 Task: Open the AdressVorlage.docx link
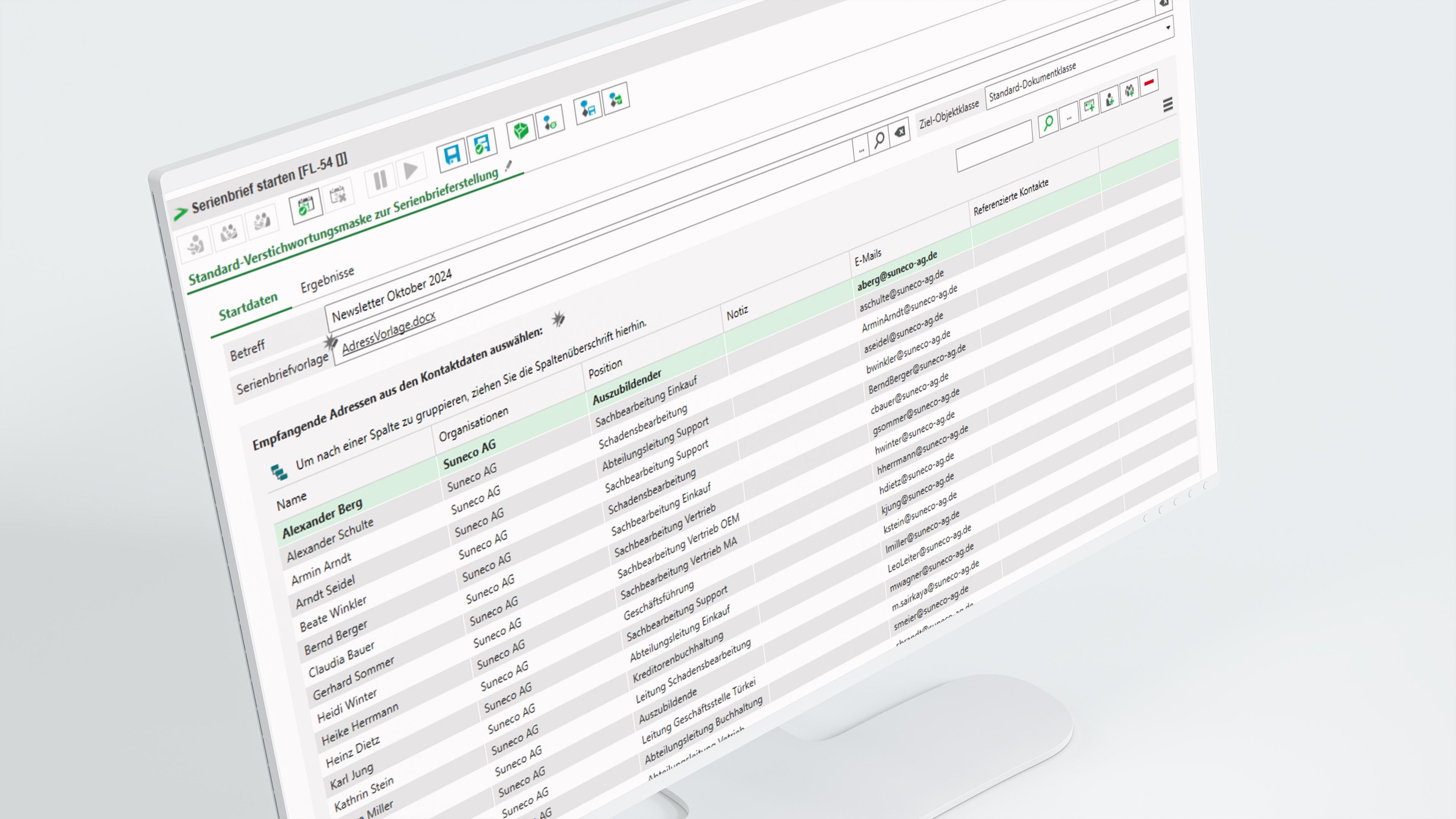pos(388,333)
